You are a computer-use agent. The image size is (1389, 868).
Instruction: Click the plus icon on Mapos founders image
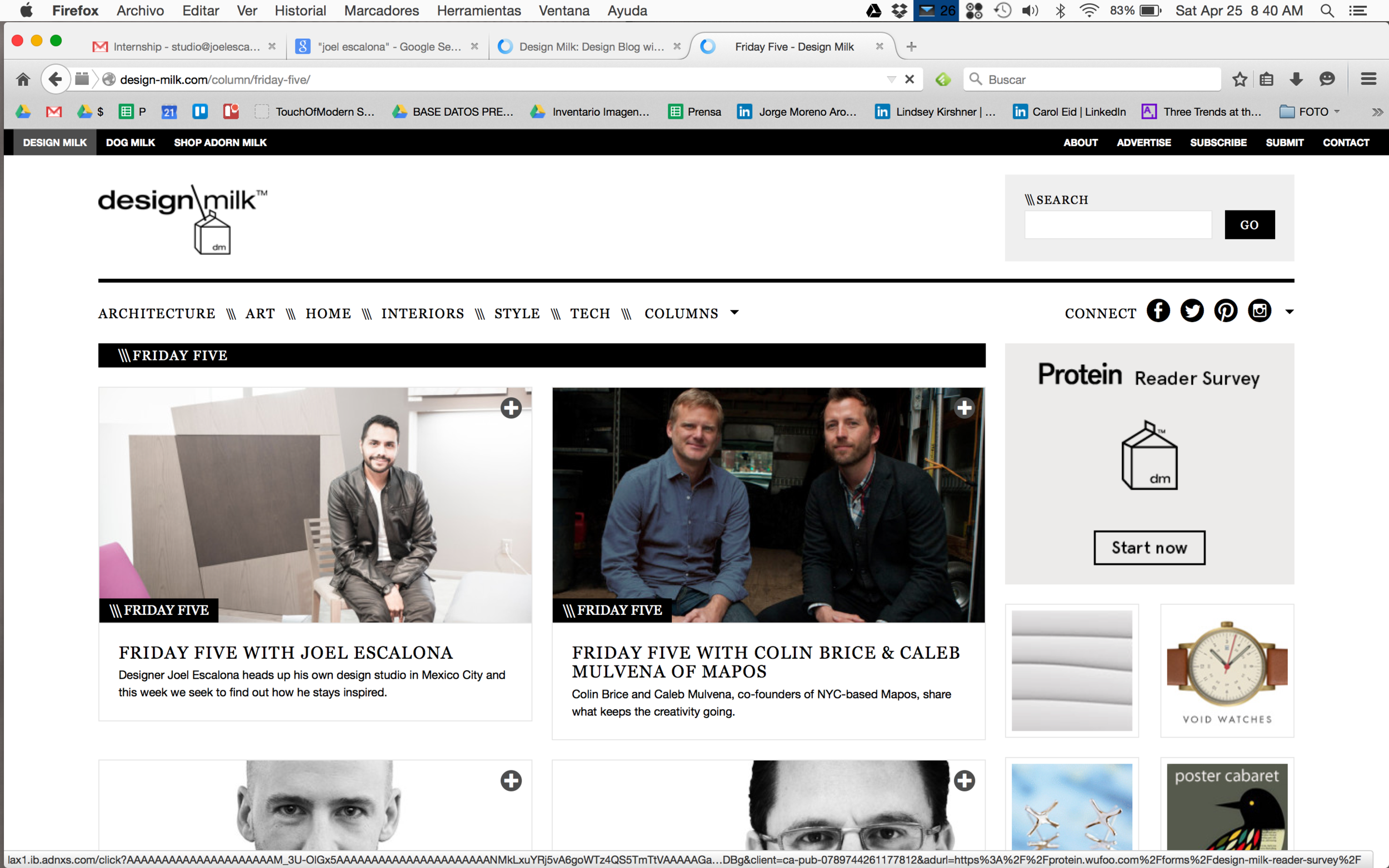pyautogui.click(x=964, y=408)
